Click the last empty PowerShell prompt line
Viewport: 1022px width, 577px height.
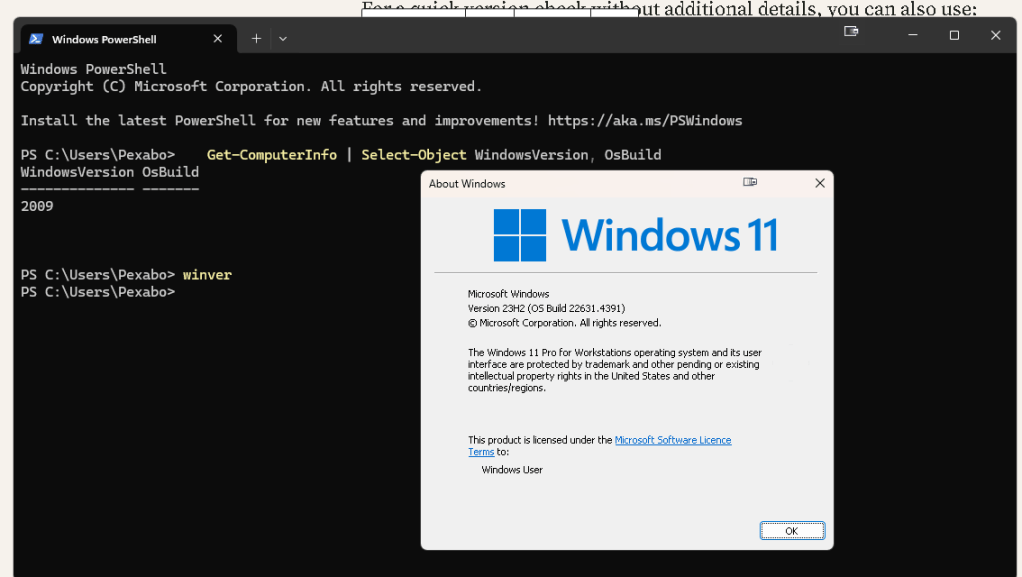(x=98, y=292)
